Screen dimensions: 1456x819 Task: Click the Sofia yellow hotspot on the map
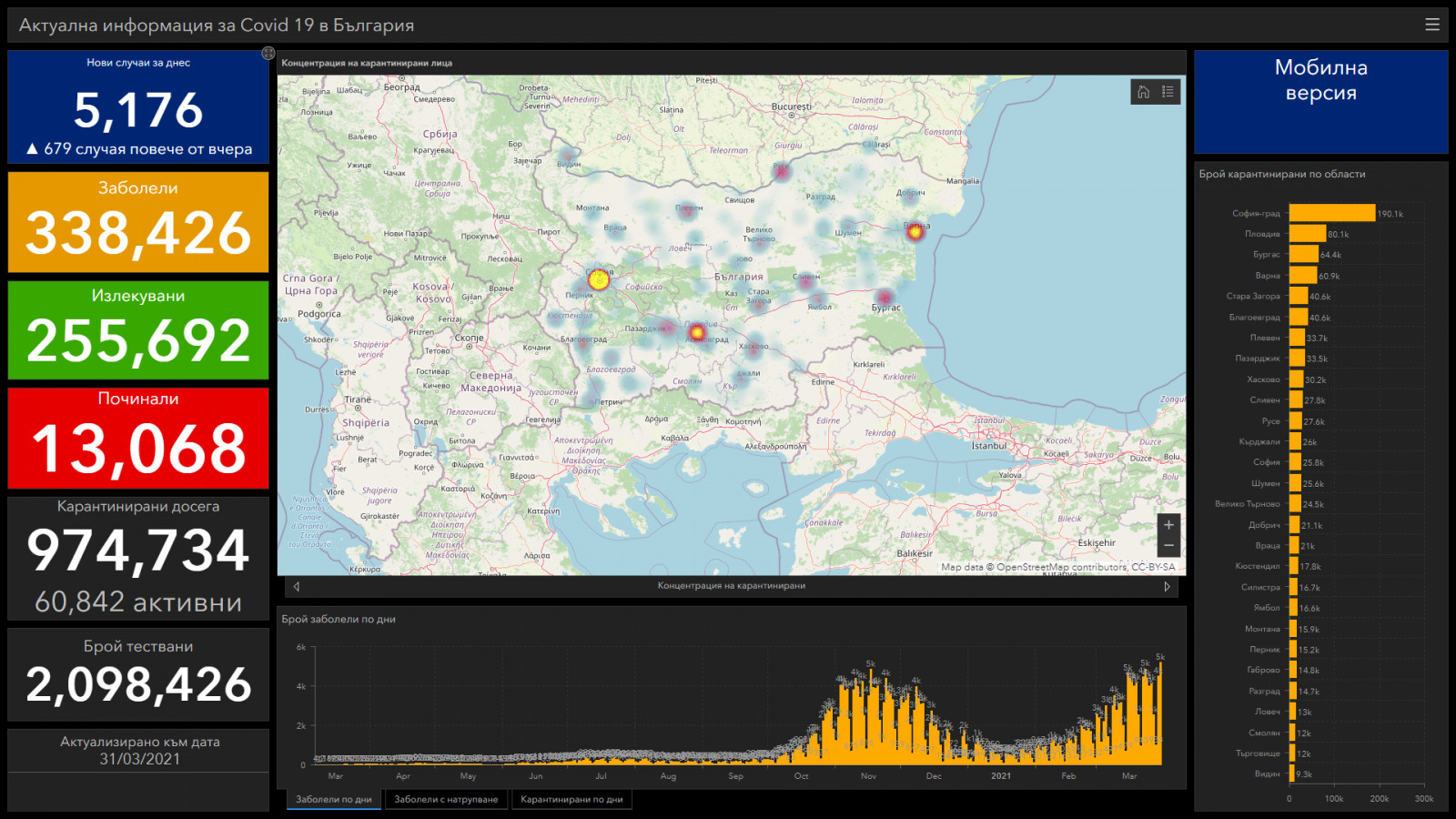tap(598, 280)
